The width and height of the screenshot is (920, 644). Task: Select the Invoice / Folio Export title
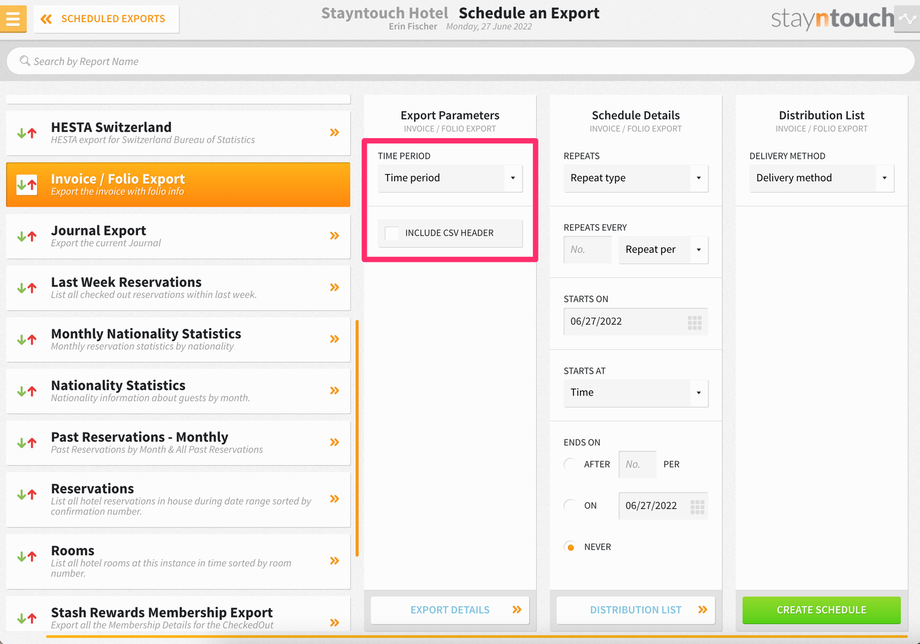(x=118, y=179)
